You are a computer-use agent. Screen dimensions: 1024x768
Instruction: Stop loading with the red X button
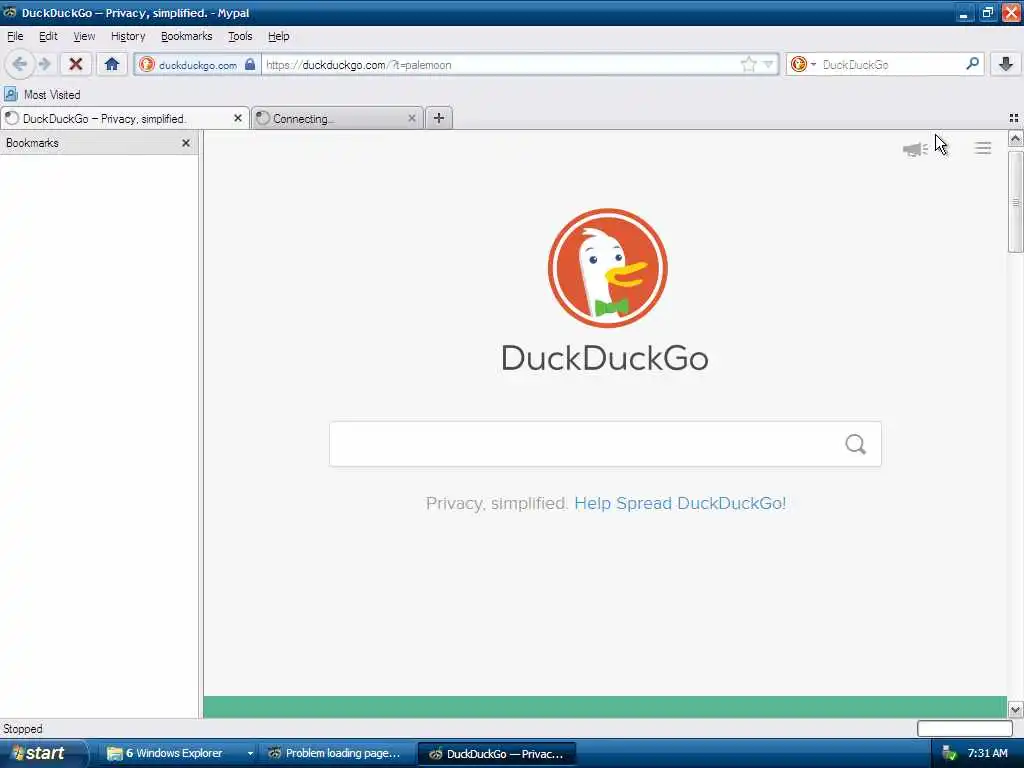[76, 64]
